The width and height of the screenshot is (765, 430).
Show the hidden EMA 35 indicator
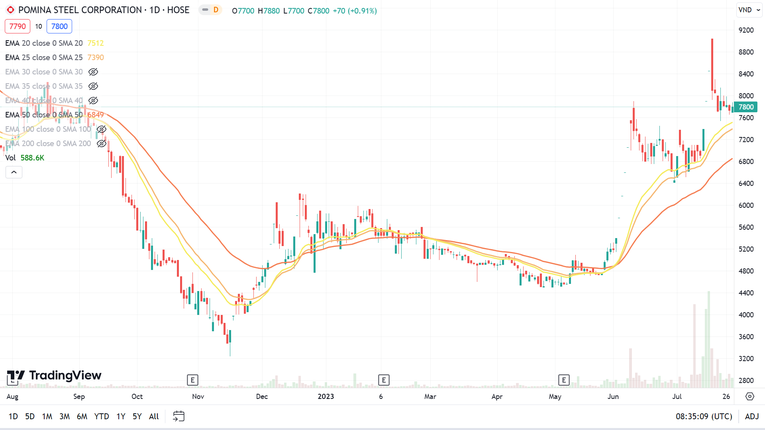[93, 86]
